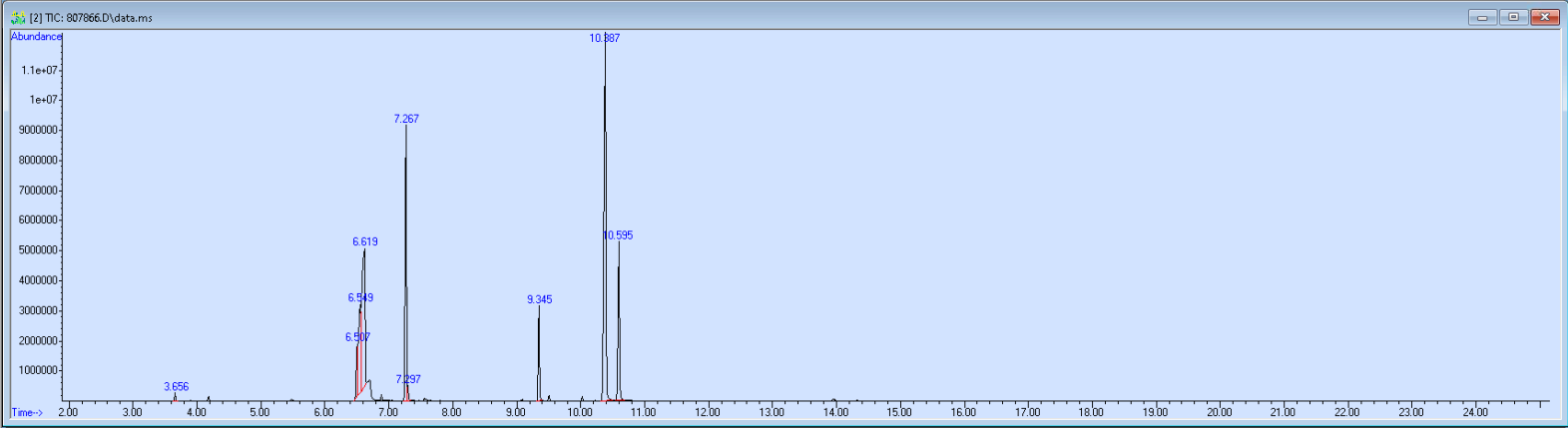Screen dimensions: 1568x428
Task: Click the Abundance axis label
Action: point(36,37)
